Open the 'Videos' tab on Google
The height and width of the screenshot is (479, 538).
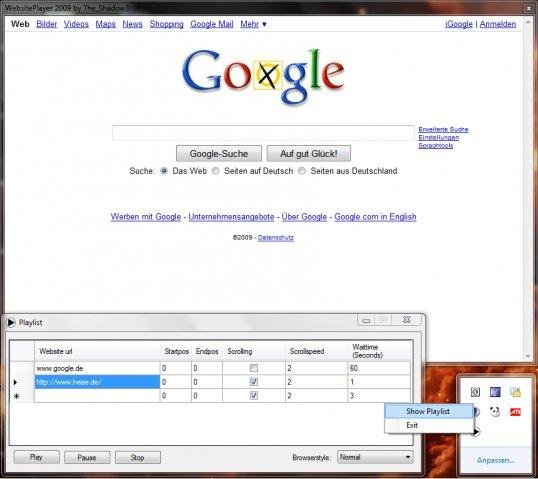point(76,24)
